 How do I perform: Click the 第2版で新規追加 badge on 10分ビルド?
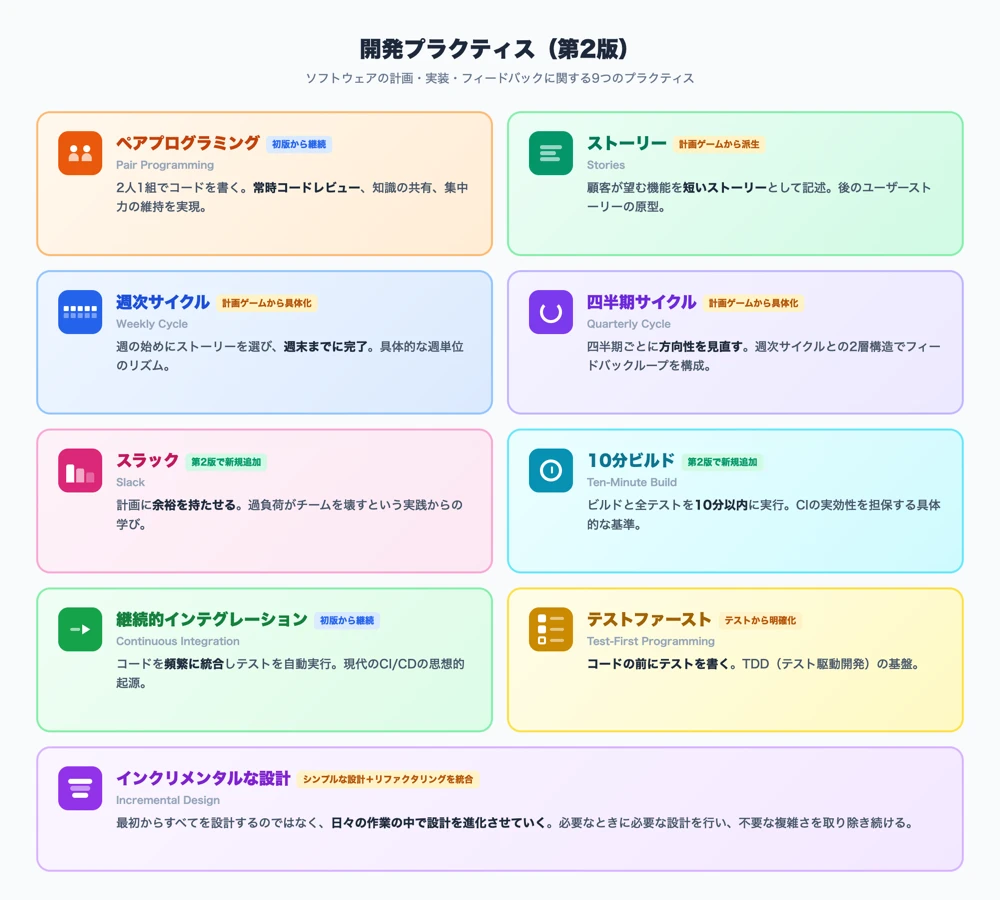click(723, 462)
